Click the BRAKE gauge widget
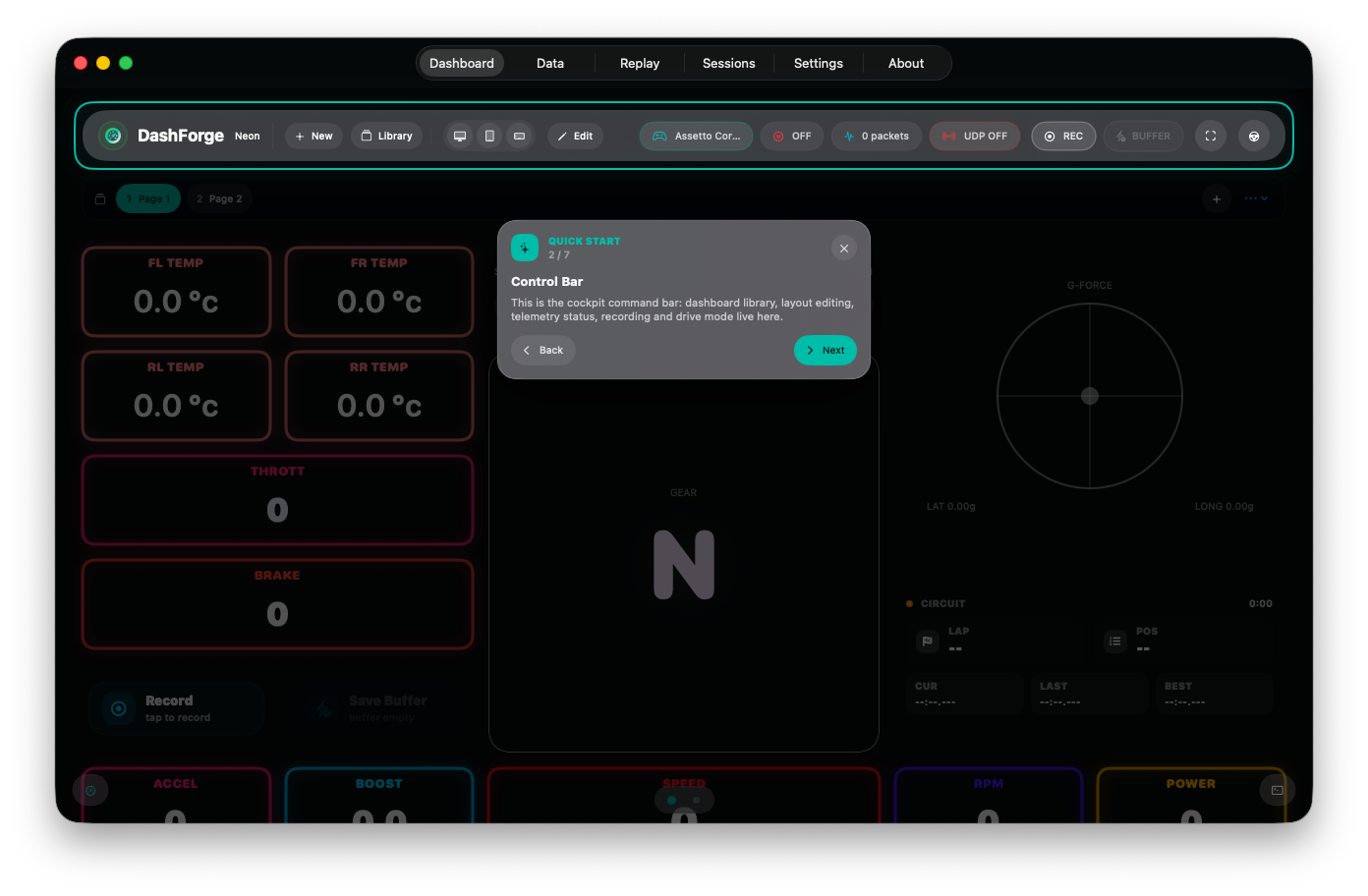Screen dimensions: 1368x896 click(277, 604)
